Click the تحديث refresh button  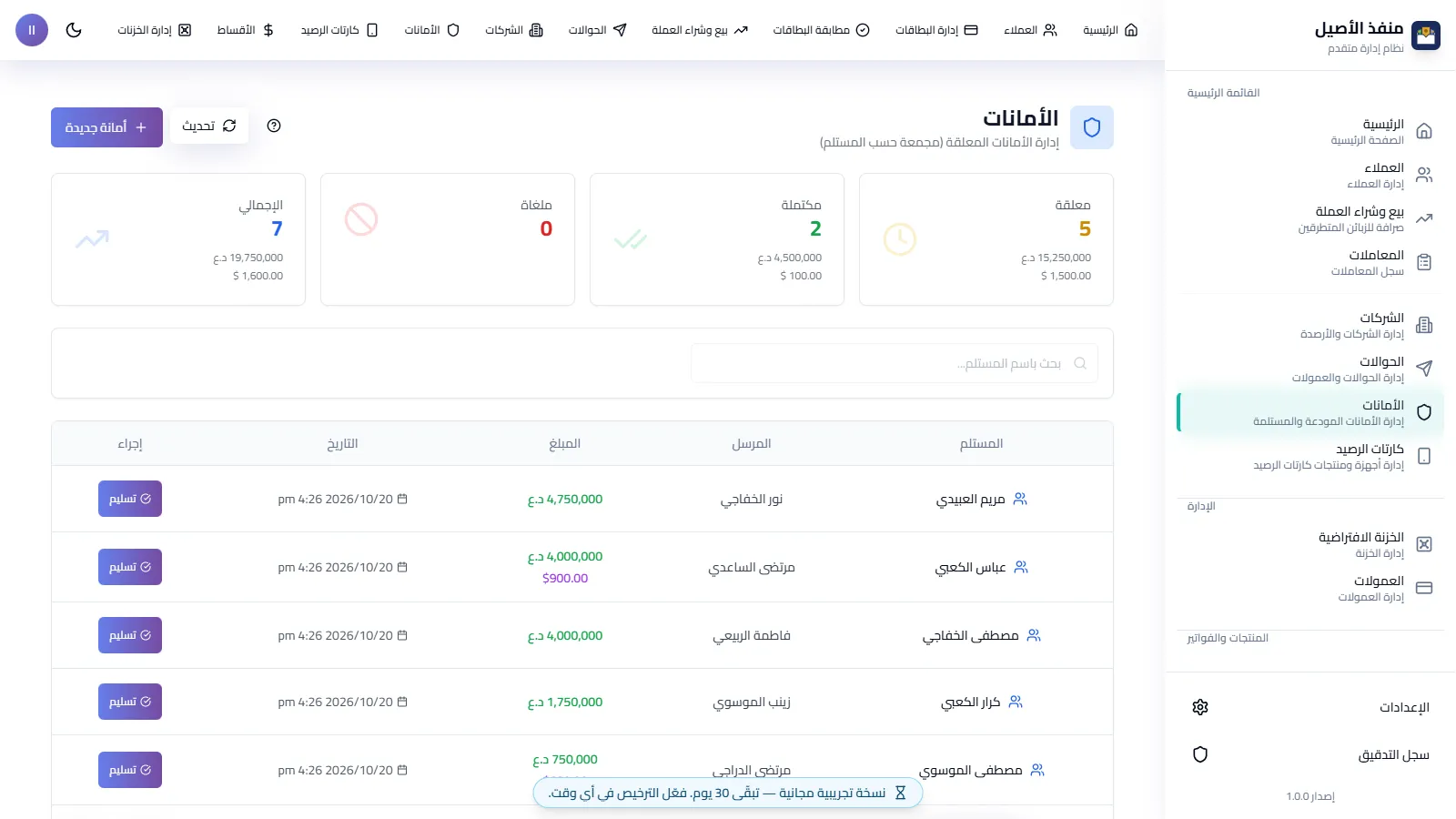point(209,126)
